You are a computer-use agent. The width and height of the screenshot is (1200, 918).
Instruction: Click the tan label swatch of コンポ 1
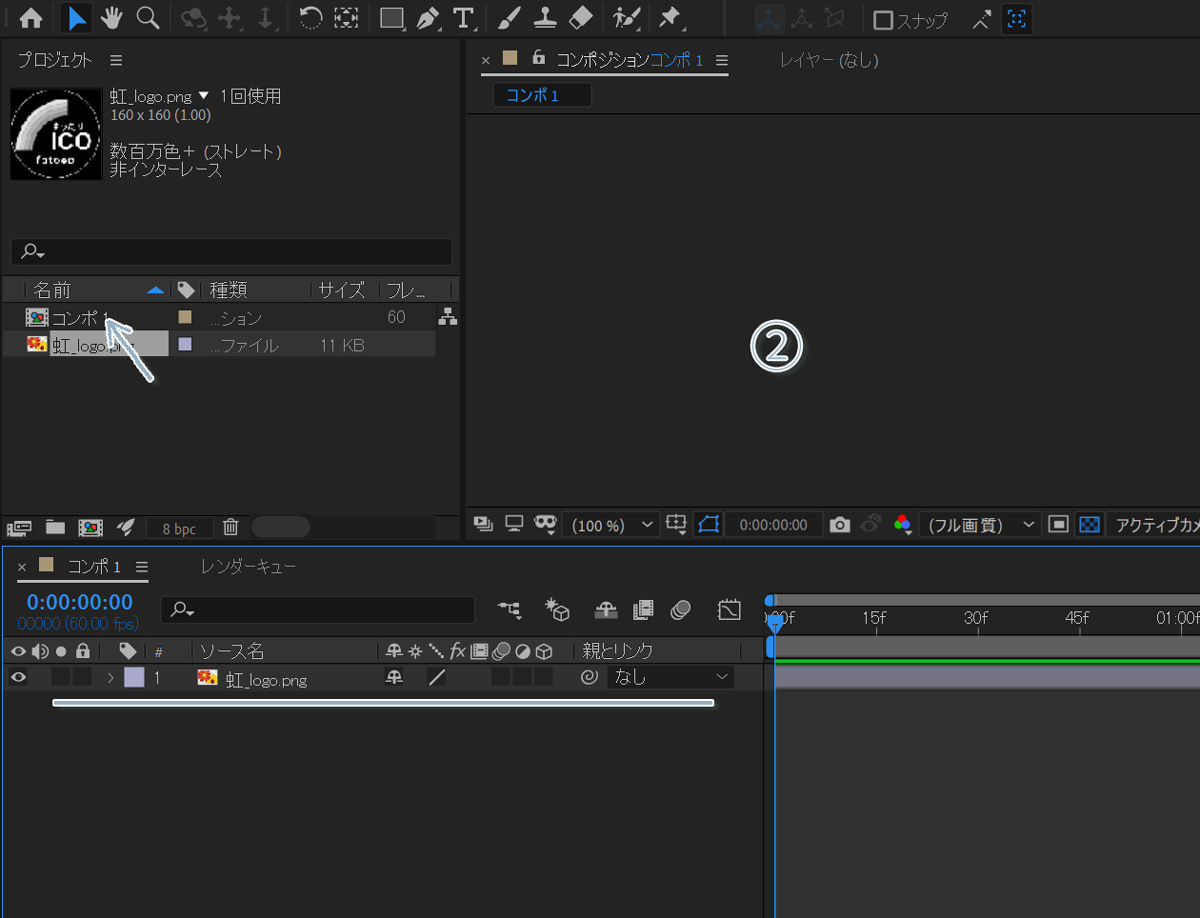(185, 317)
